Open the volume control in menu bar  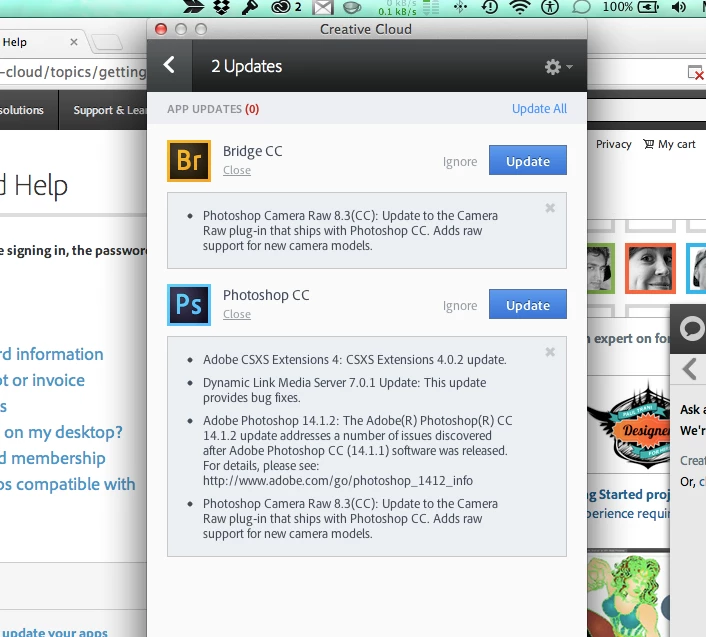(x=678, y=7)
